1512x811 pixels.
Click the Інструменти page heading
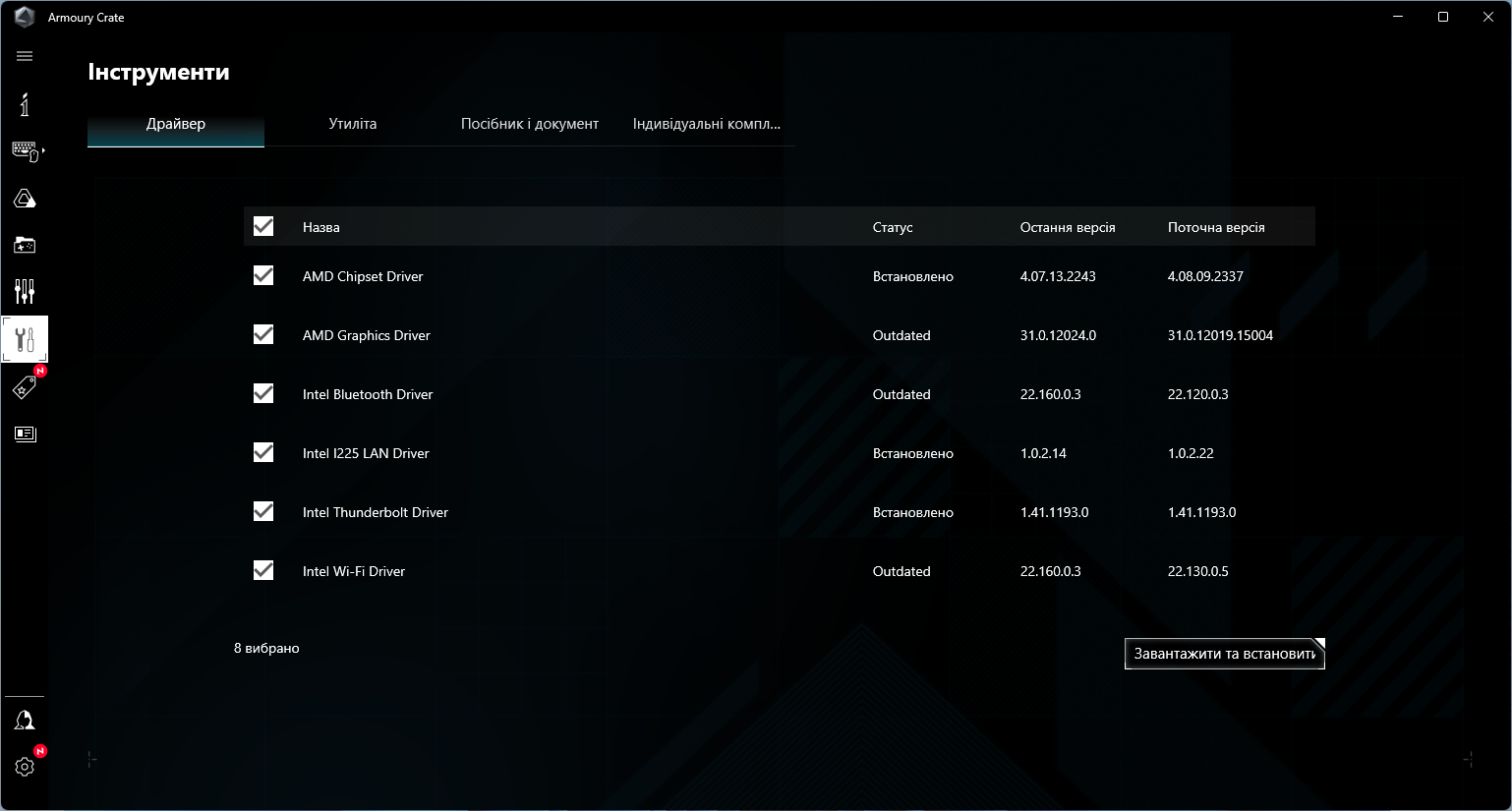pyautogui.click(x=158, y=72)
